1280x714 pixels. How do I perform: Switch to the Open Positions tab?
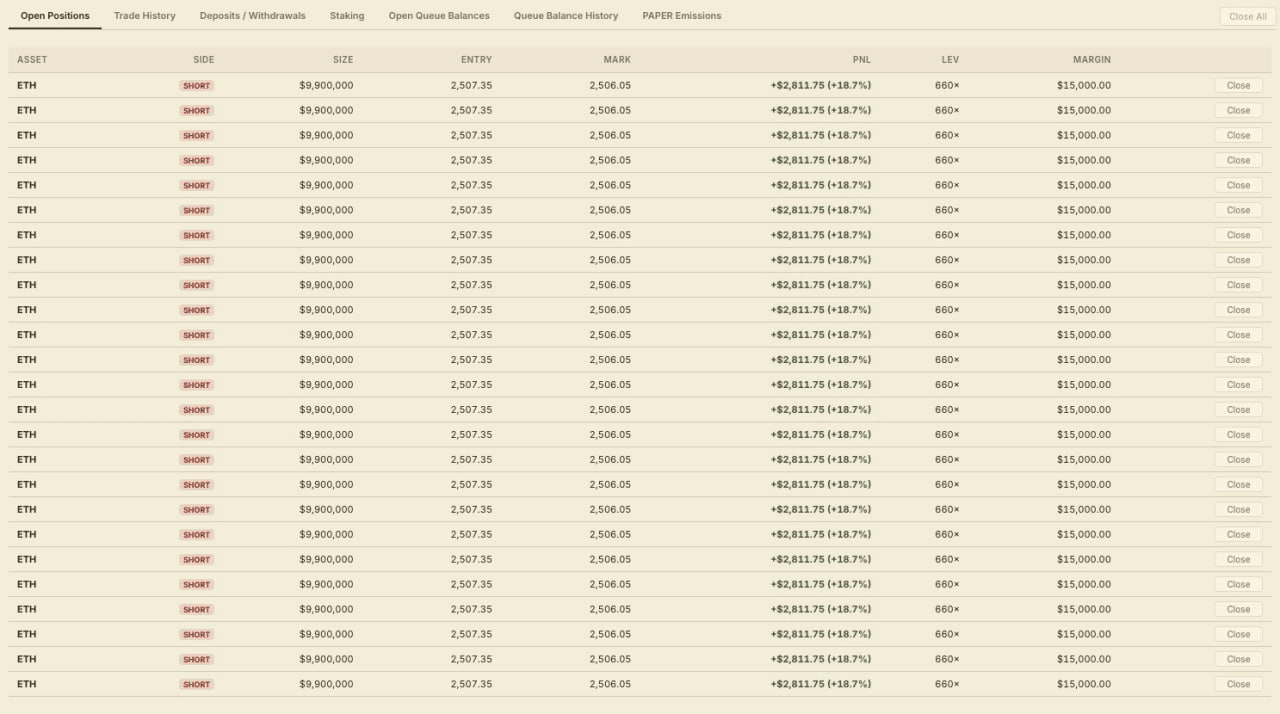click(x=55, y=16)
